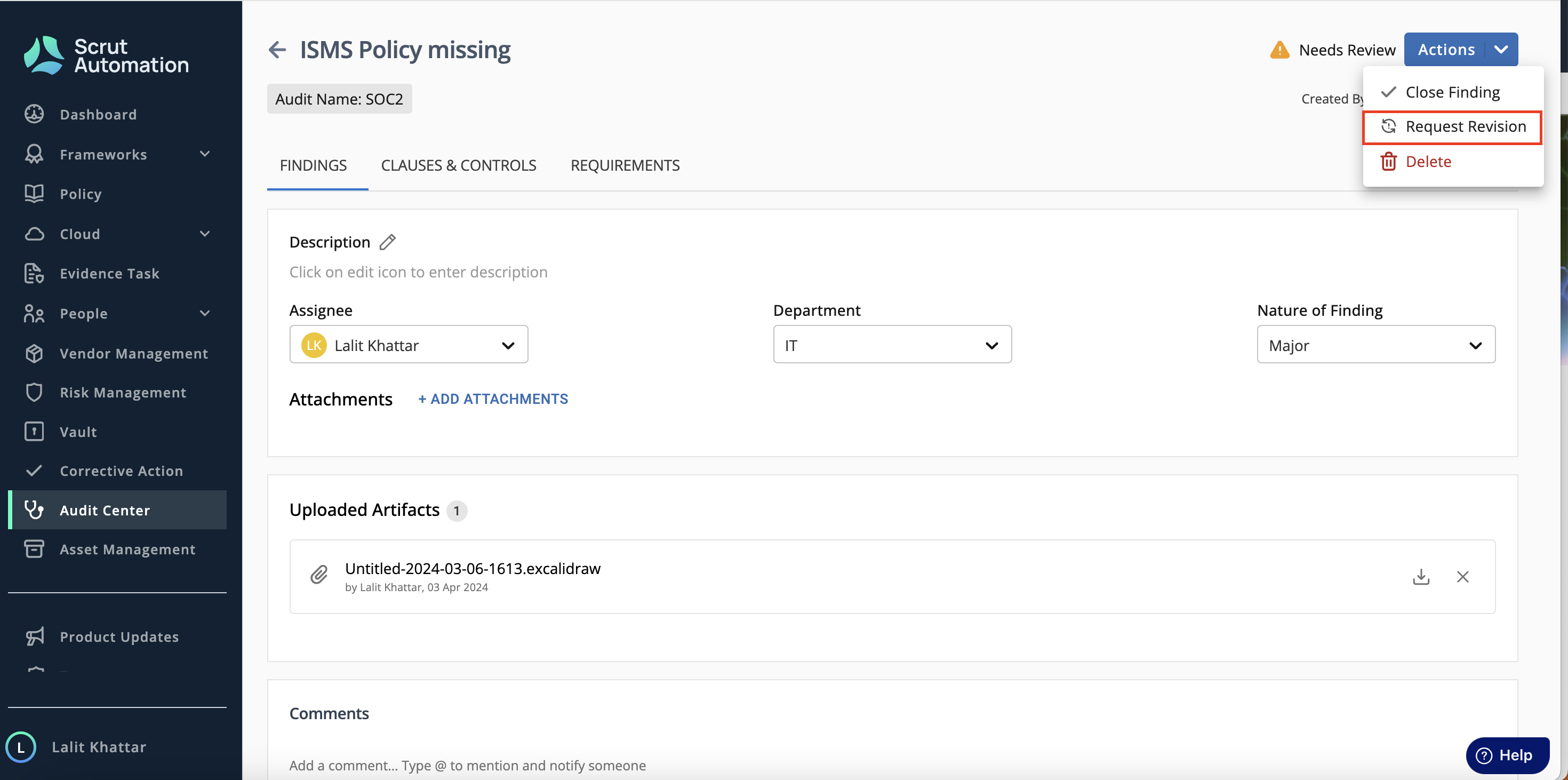Image resolution: width=1568 pixels, height=780 pixels.
Task: Click the Untitled-2024-03-06-1613.excalidraw file name
Action: pyautogui.click(x=473, y=568)
